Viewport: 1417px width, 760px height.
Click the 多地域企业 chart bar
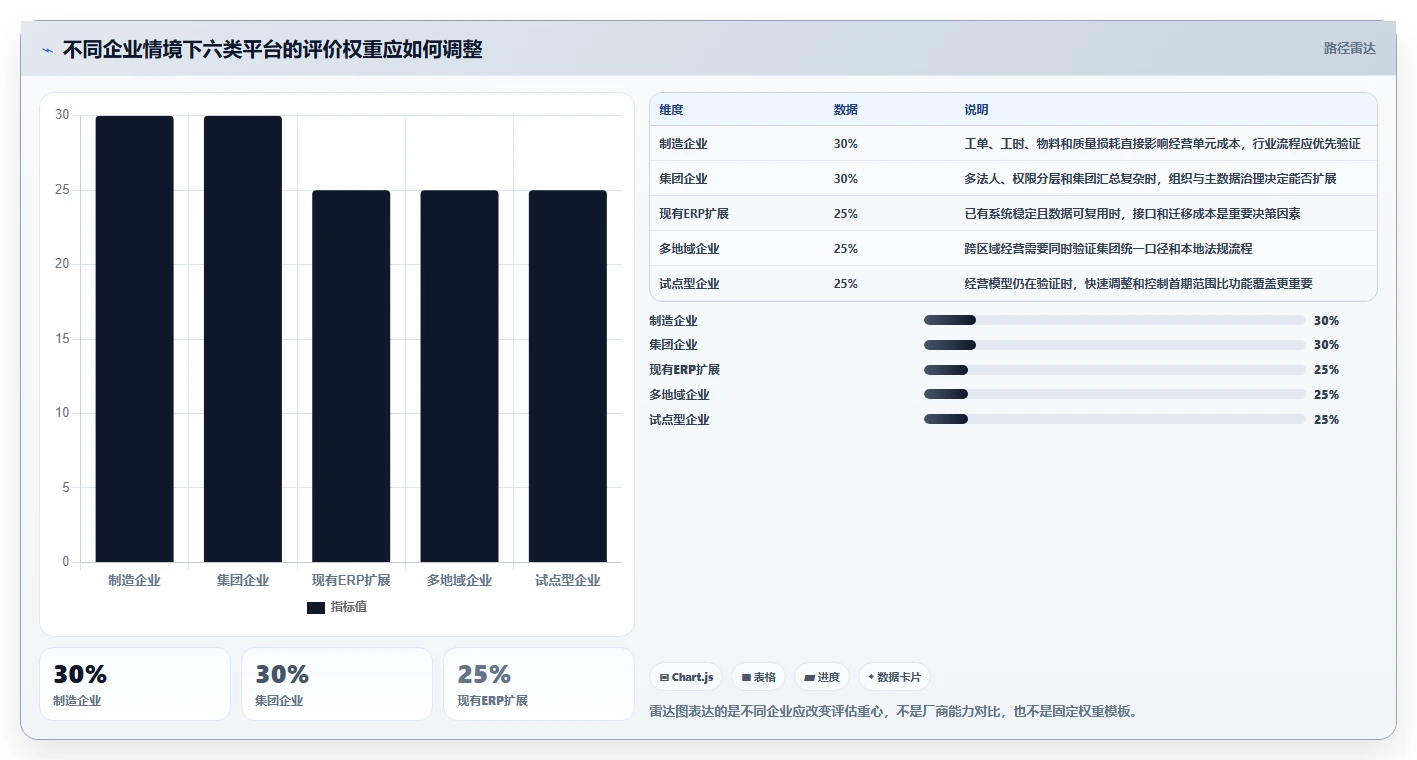459,376
